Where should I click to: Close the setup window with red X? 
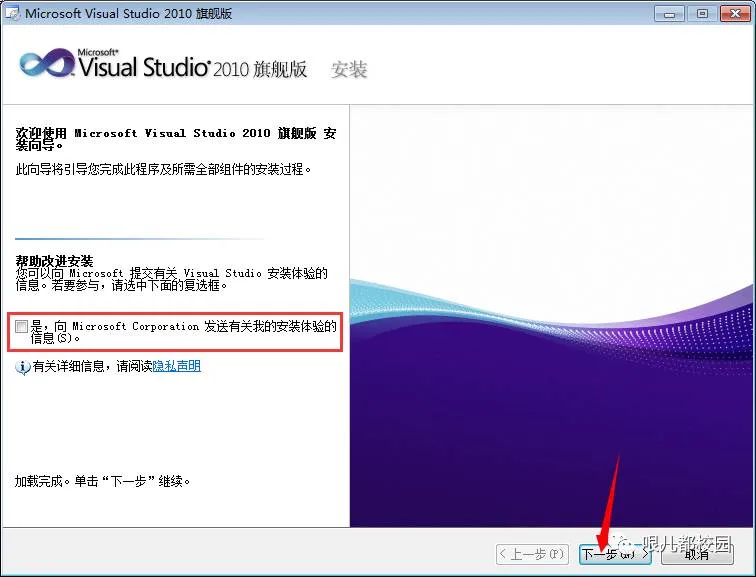pos(735,13)
